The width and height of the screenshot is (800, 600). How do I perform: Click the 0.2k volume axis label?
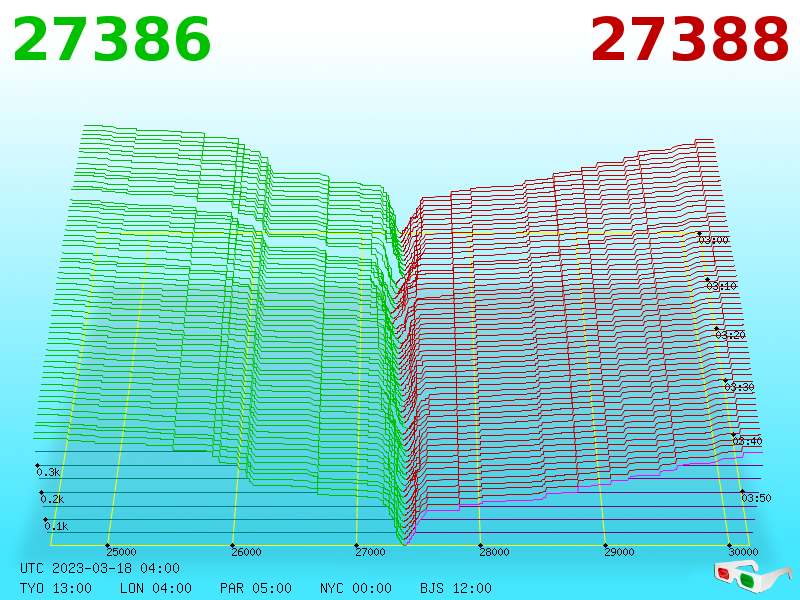(x=53, y=499)
